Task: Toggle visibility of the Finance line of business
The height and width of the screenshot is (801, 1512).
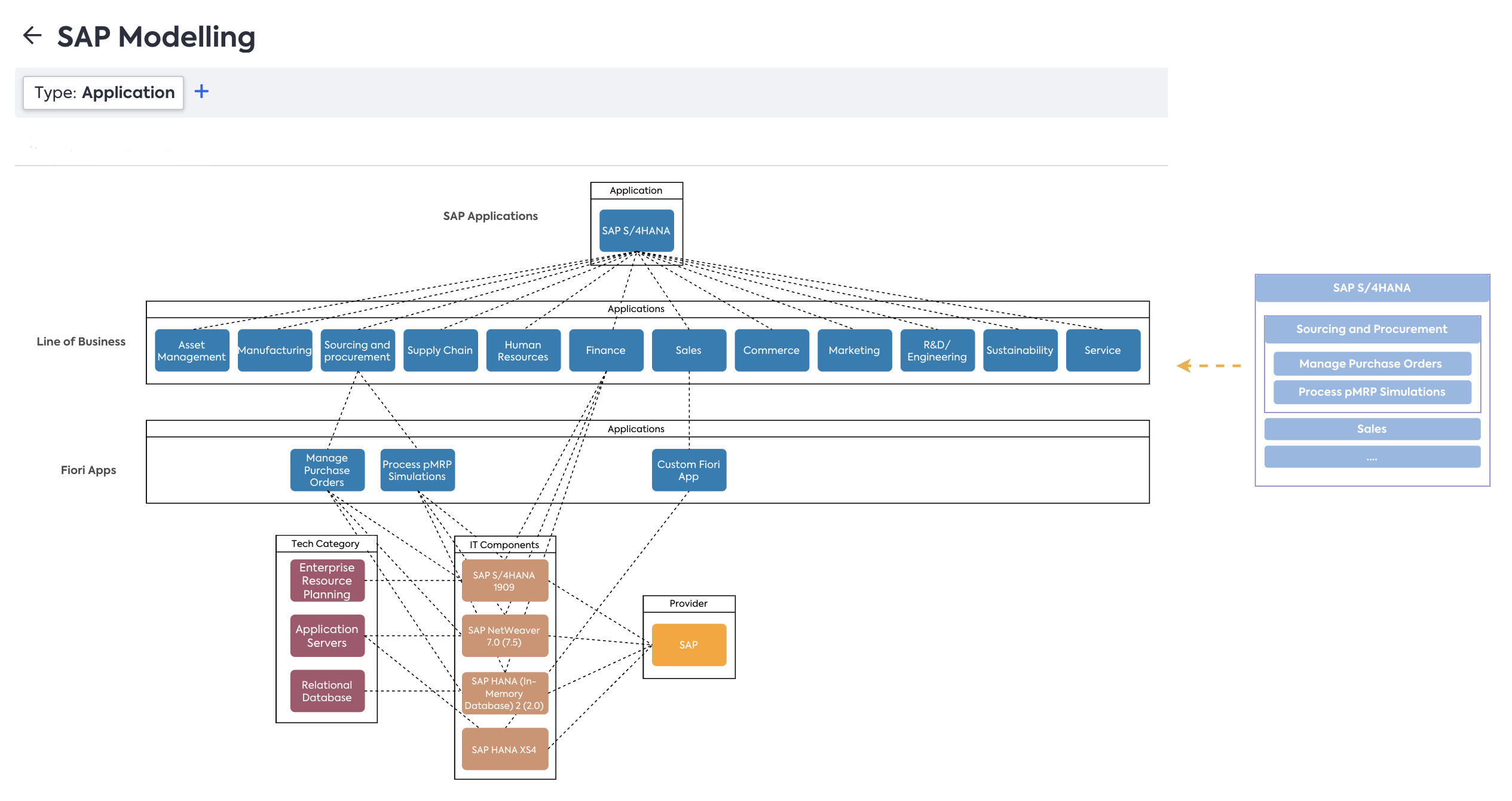Action: (x=603, y=350)
